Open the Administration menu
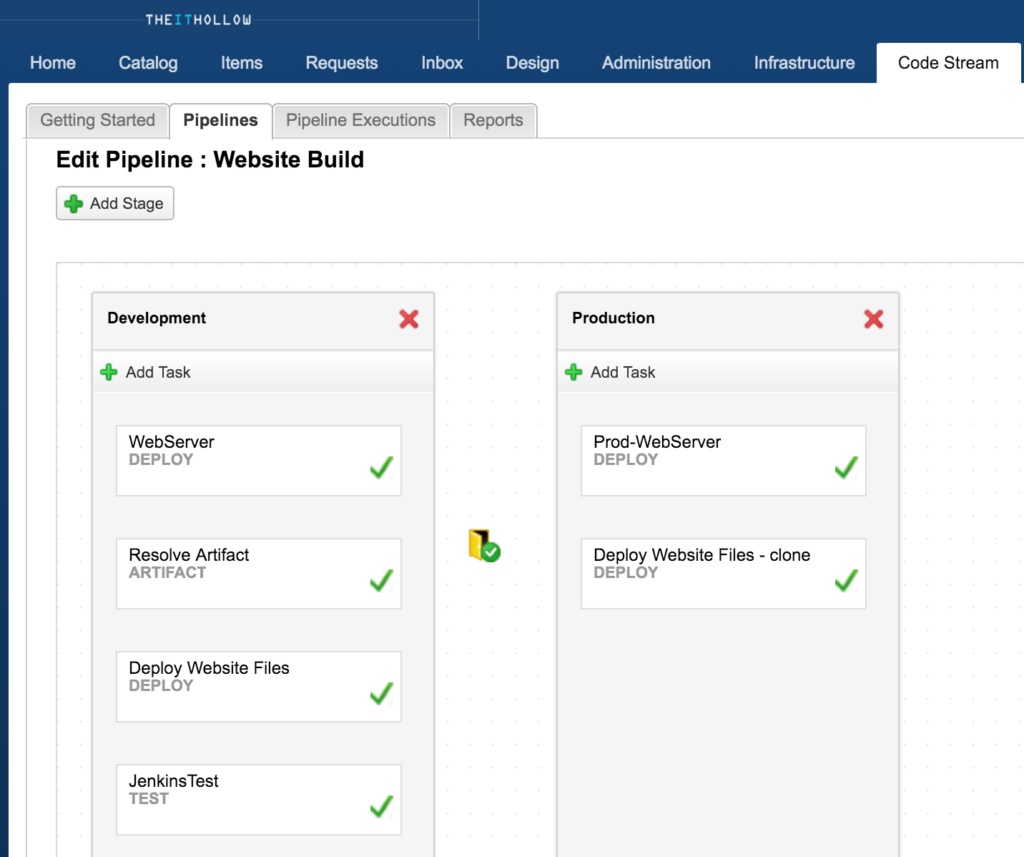 [x=656, y=62]
